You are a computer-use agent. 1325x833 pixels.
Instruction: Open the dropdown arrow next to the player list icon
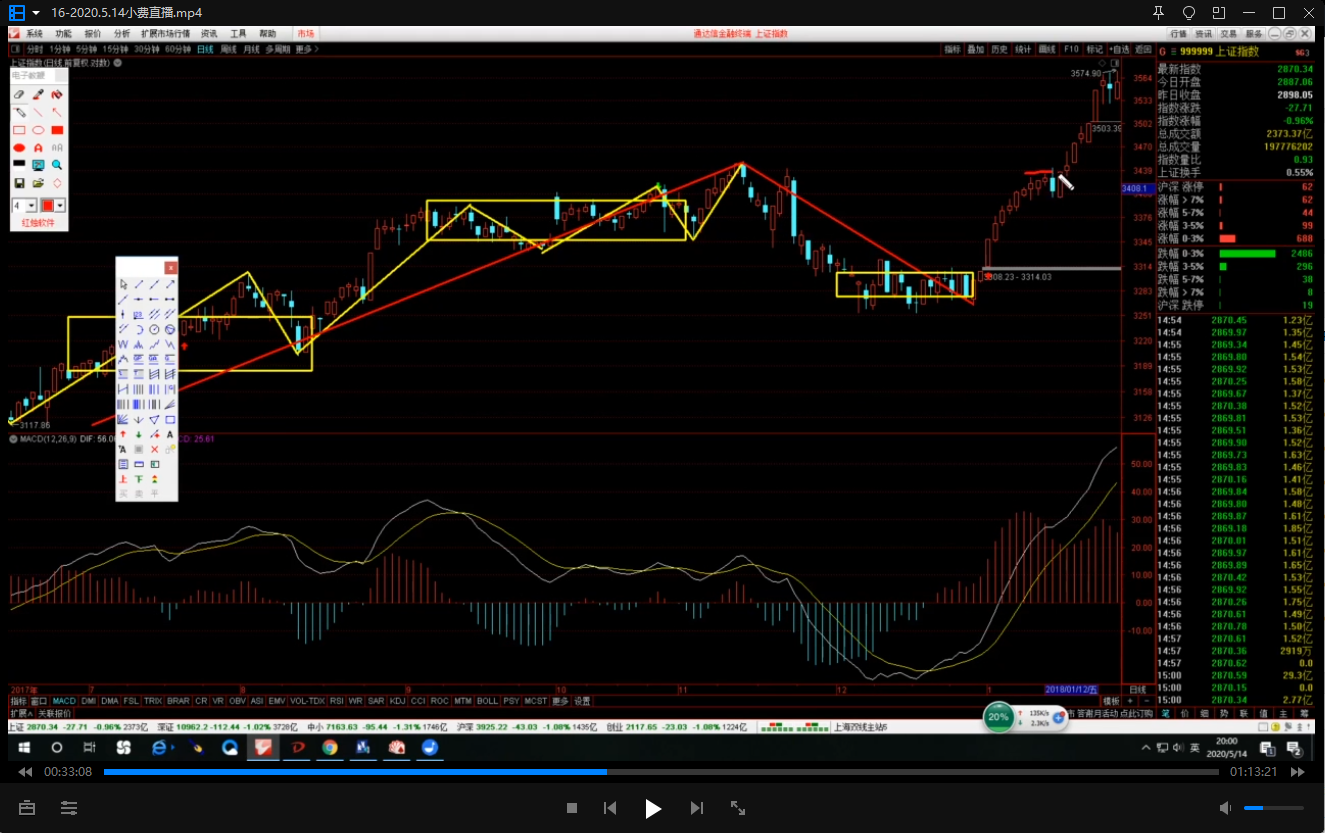click(x=36, y=13)
